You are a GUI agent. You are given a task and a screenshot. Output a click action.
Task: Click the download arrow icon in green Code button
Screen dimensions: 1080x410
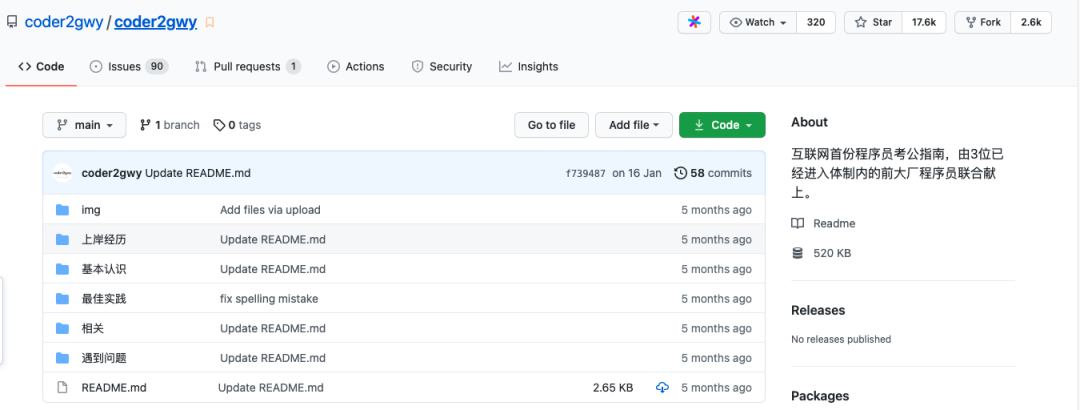(699, 125)
